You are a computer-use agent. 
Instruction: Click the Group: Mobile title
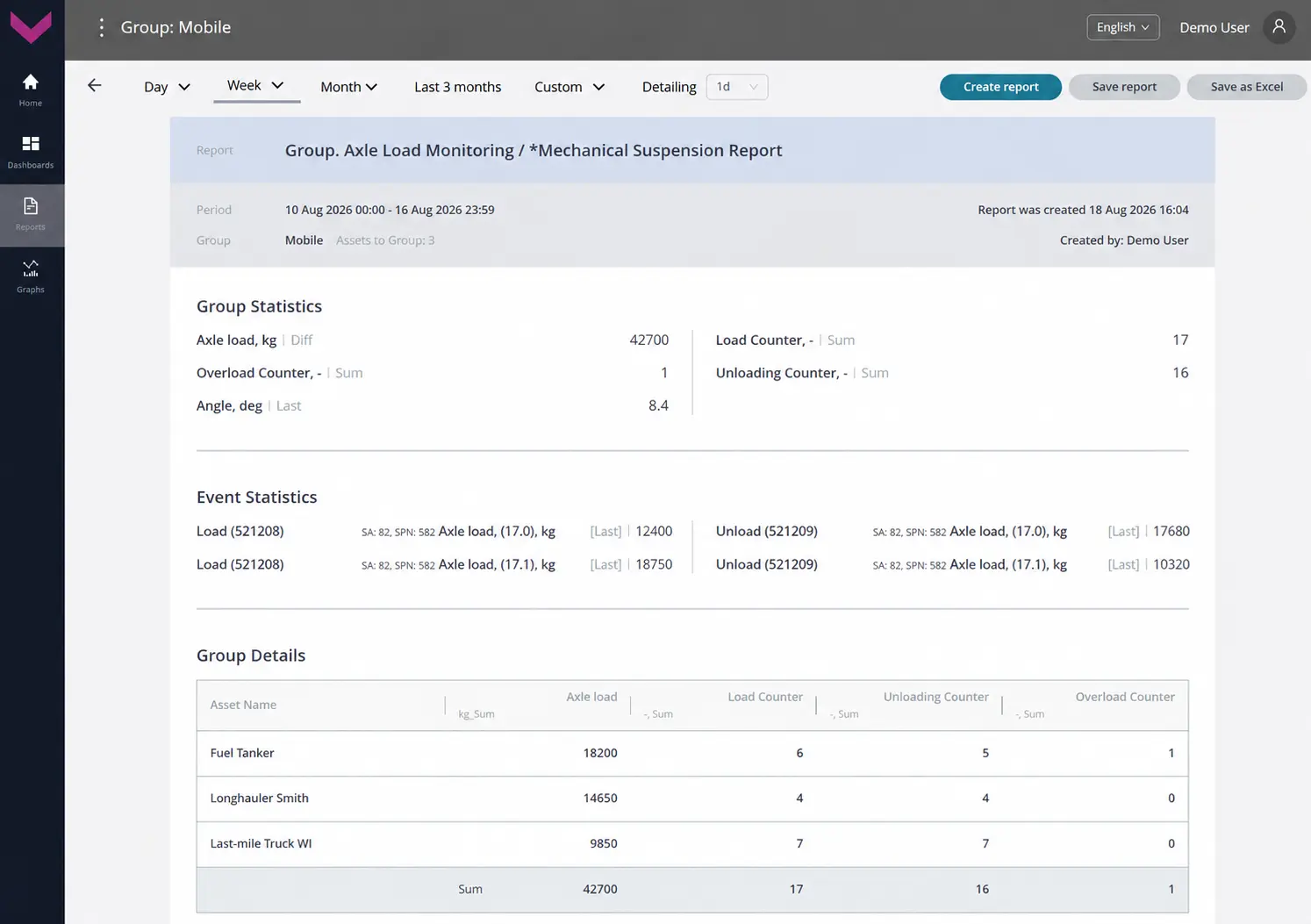point(176,27)
